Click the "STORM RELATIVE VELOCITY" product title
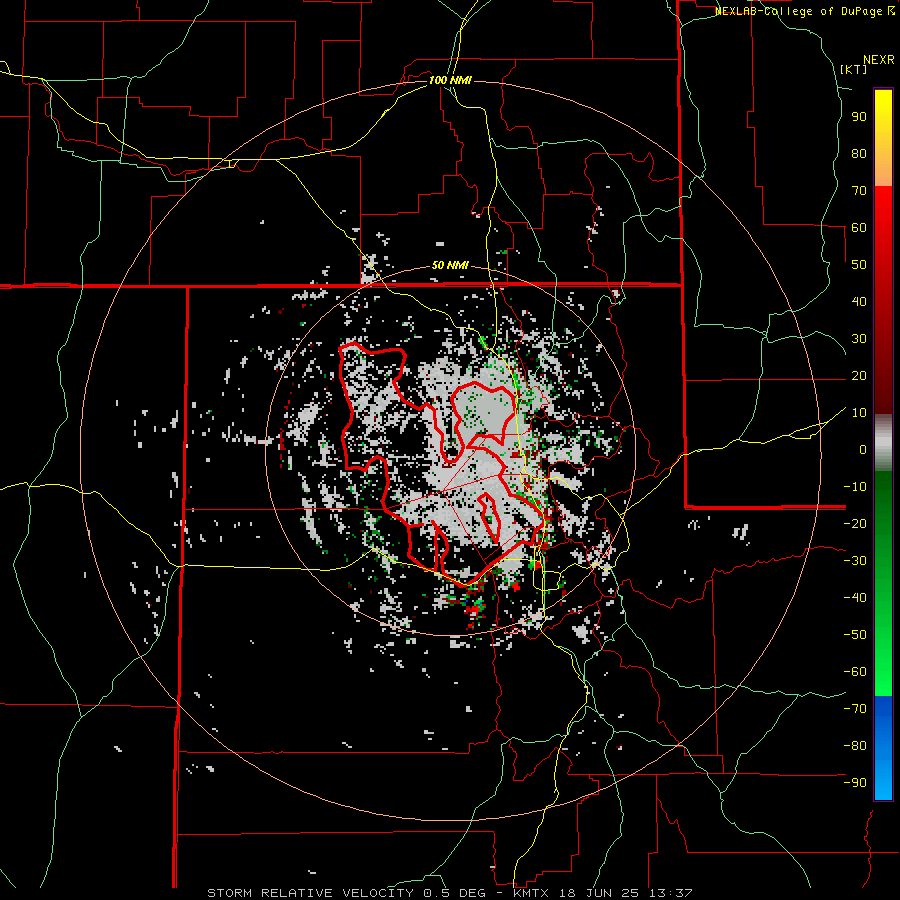 click(x=310, y=893)
